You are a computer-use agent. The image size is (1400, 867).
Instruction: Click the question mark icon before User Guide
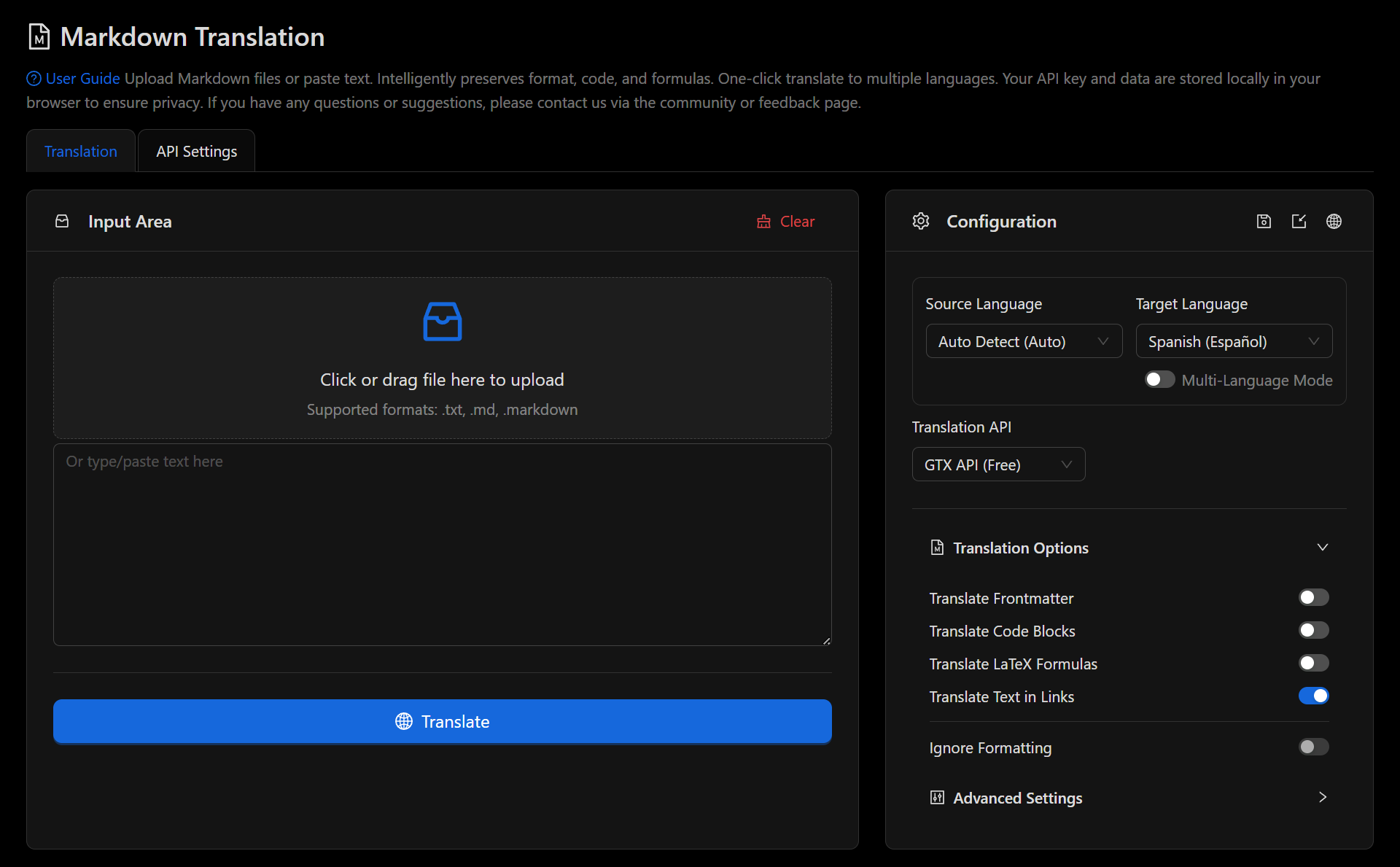(33, 78)
